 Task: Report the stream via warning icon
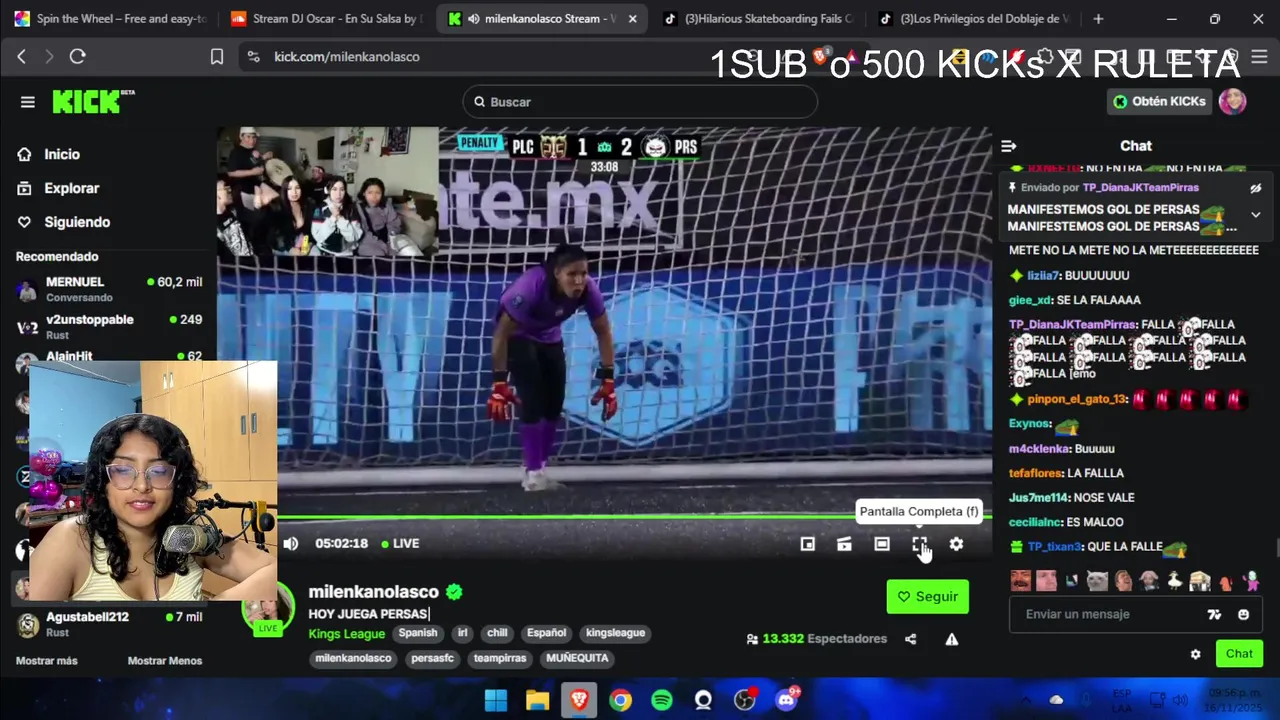[x=952, y=639]
